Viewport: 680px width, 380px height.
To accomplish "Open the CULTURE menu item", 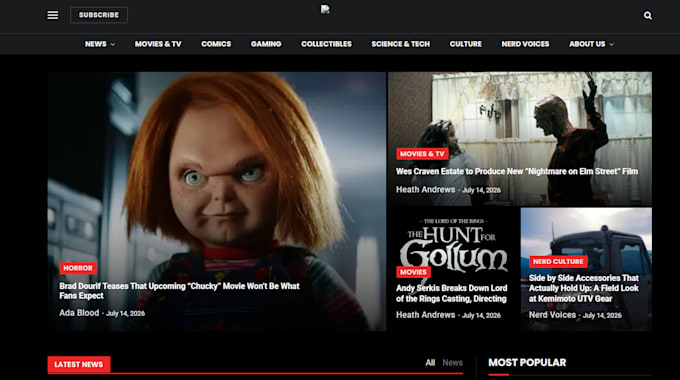I will [x=466, y=44].
